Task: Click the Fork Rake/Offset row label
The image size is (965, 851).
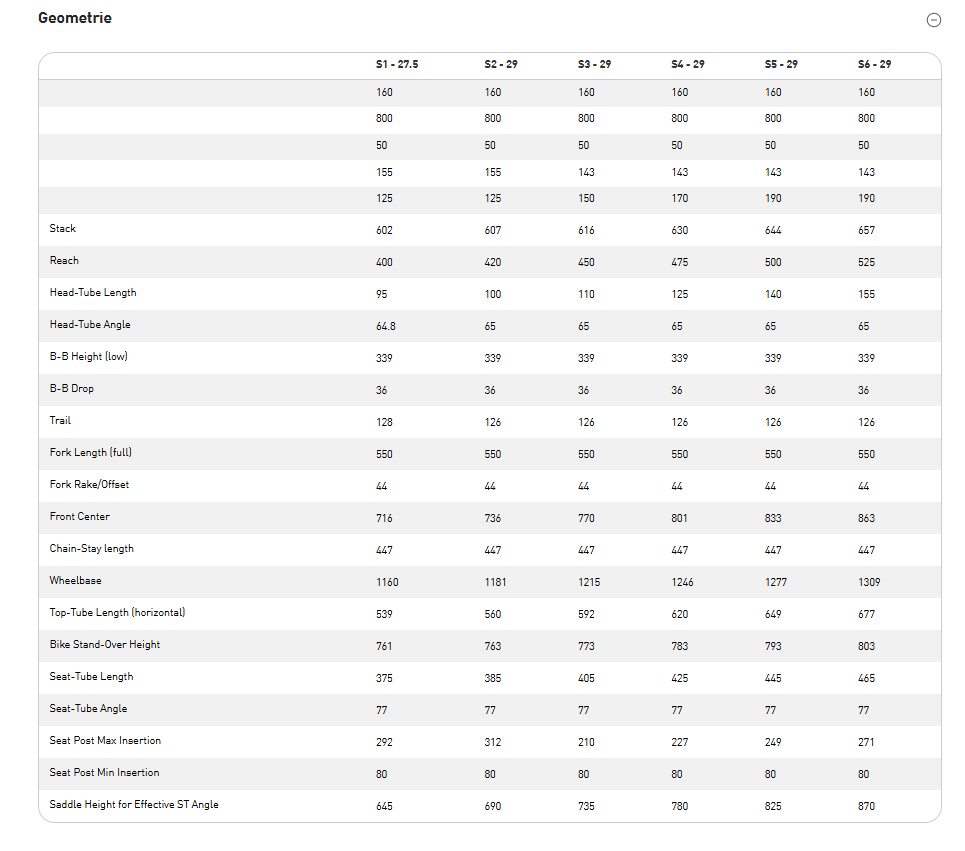Action: (89, 485)
